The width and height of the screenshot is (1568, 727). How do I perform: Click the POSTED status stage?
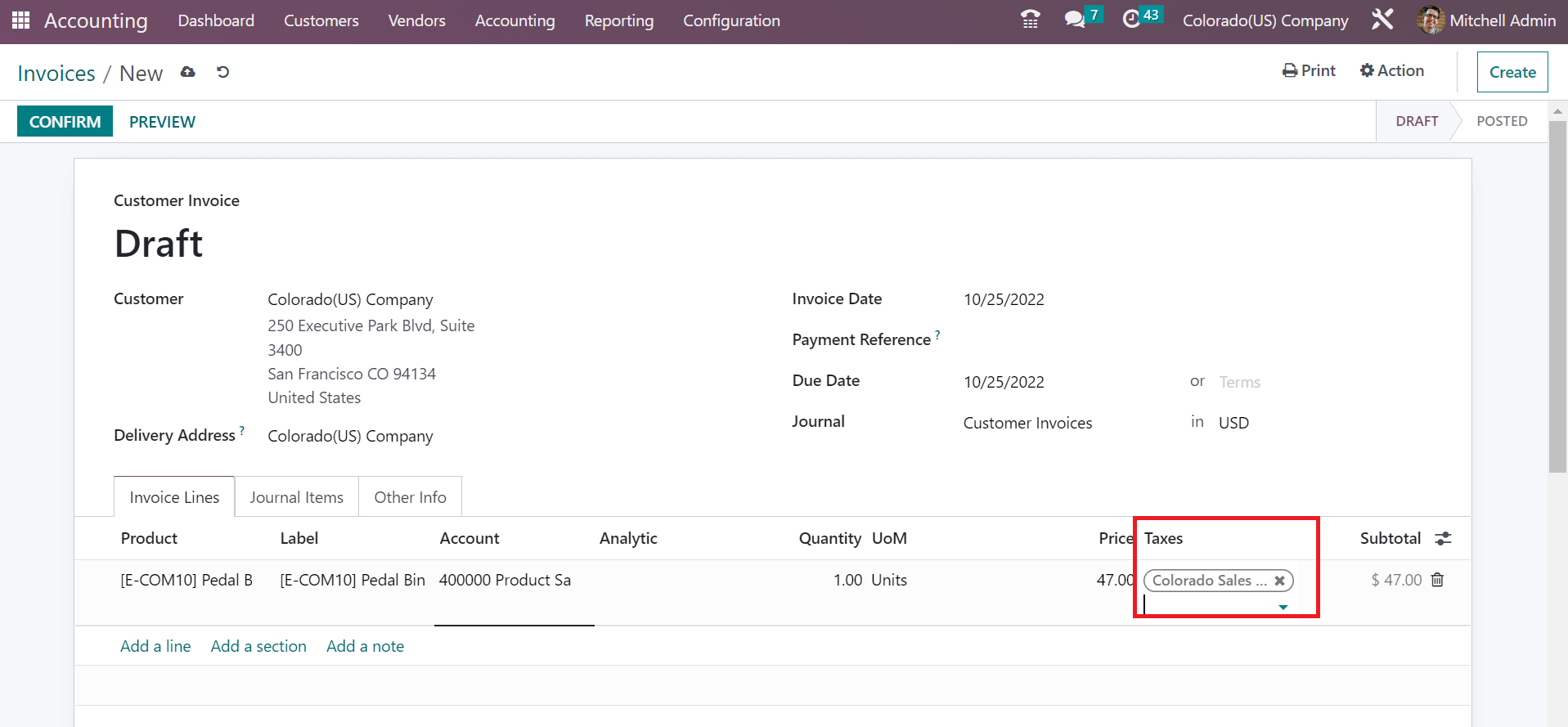[1502, 121]
